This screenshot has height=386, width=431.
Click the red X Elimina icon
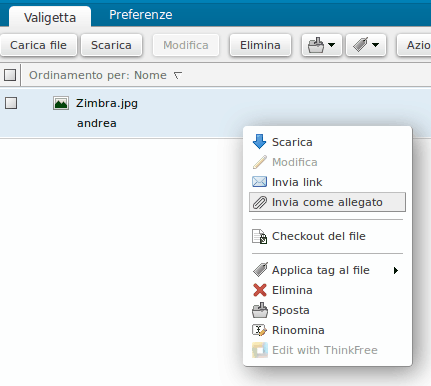click(260, 290)
